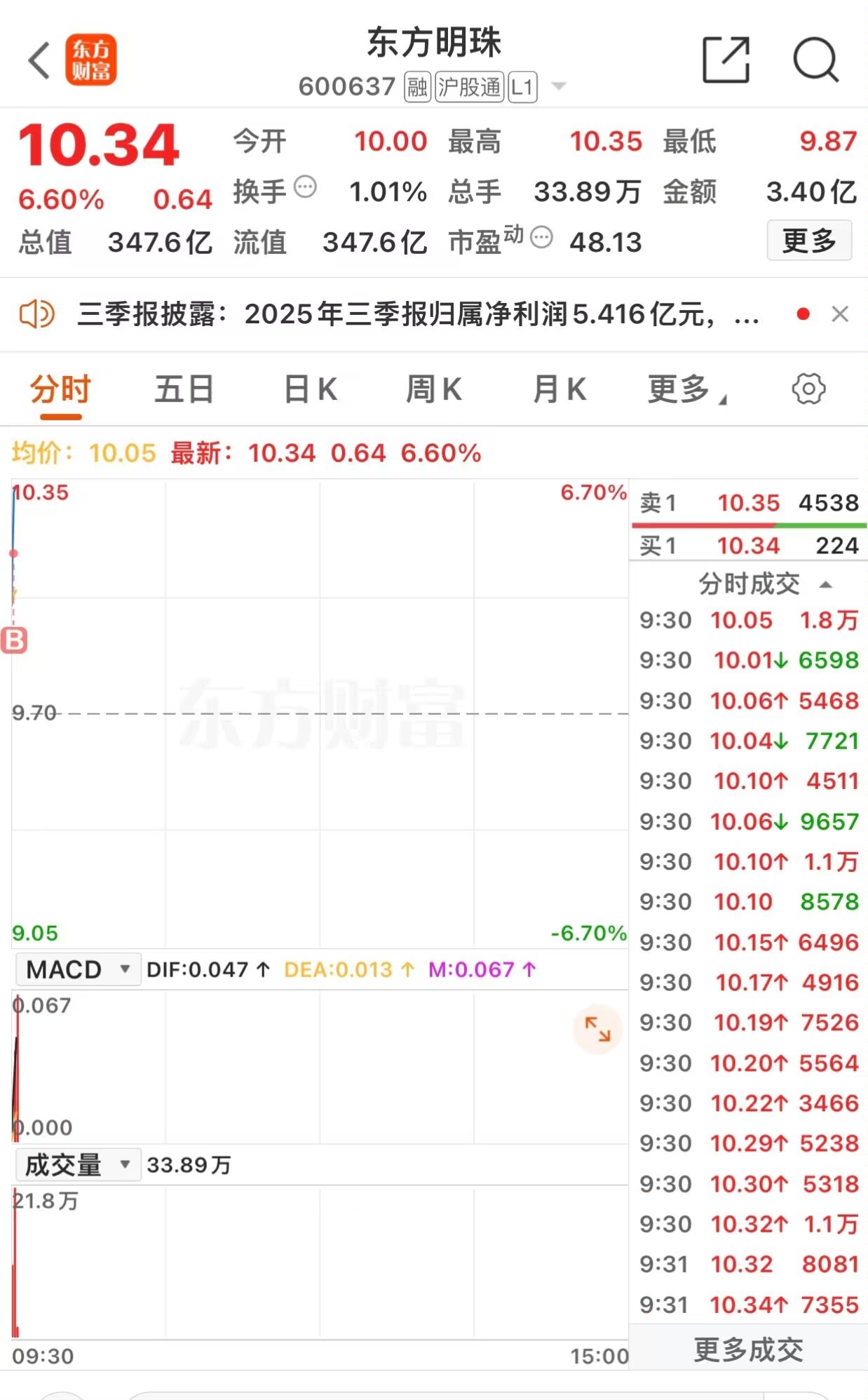Screen dimensions: 868x1400
Task: Tap the volume bar chart area
Action: pos(320,1262)
